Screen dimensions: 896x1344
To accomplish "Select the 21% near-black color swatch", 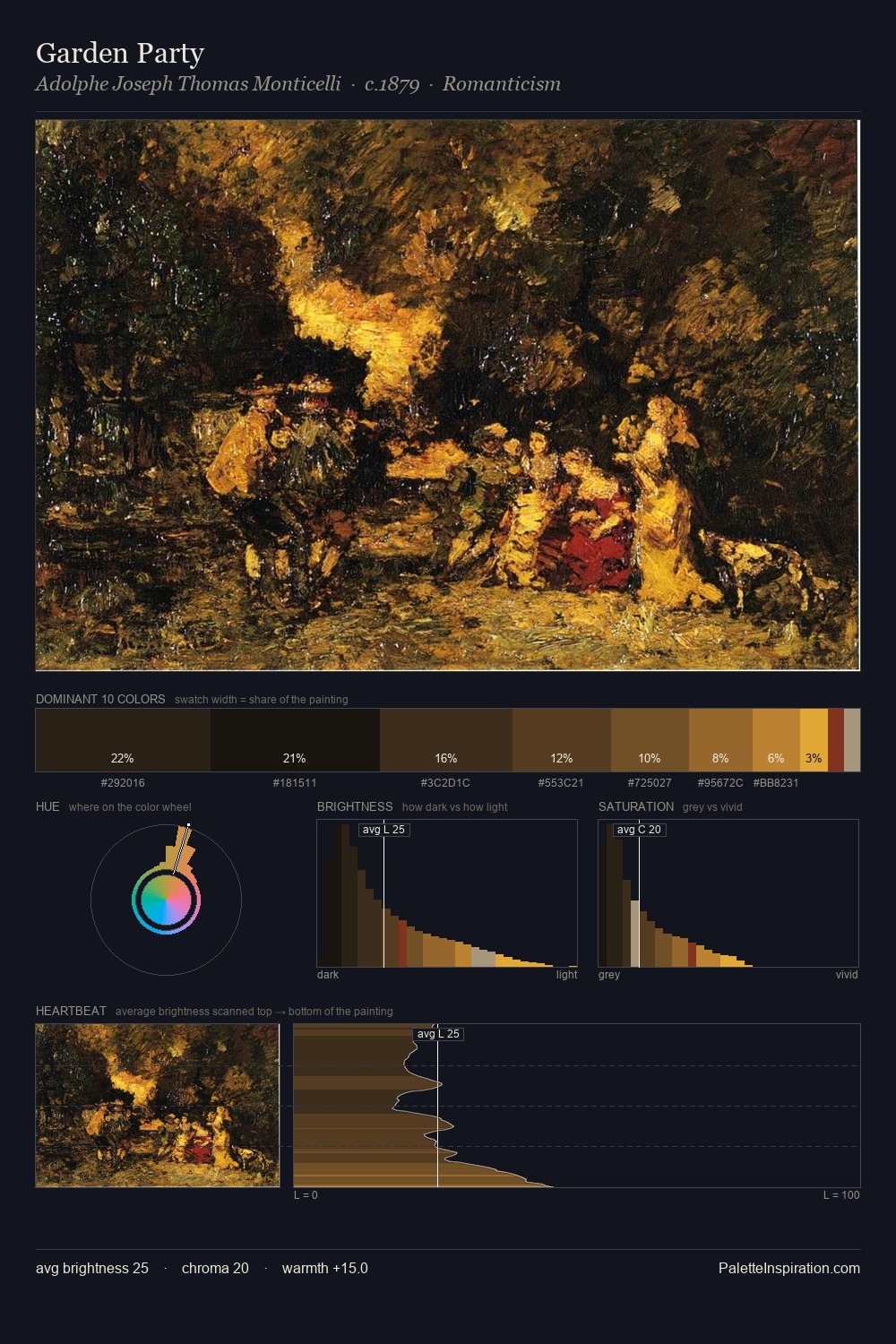I will 295,740.
